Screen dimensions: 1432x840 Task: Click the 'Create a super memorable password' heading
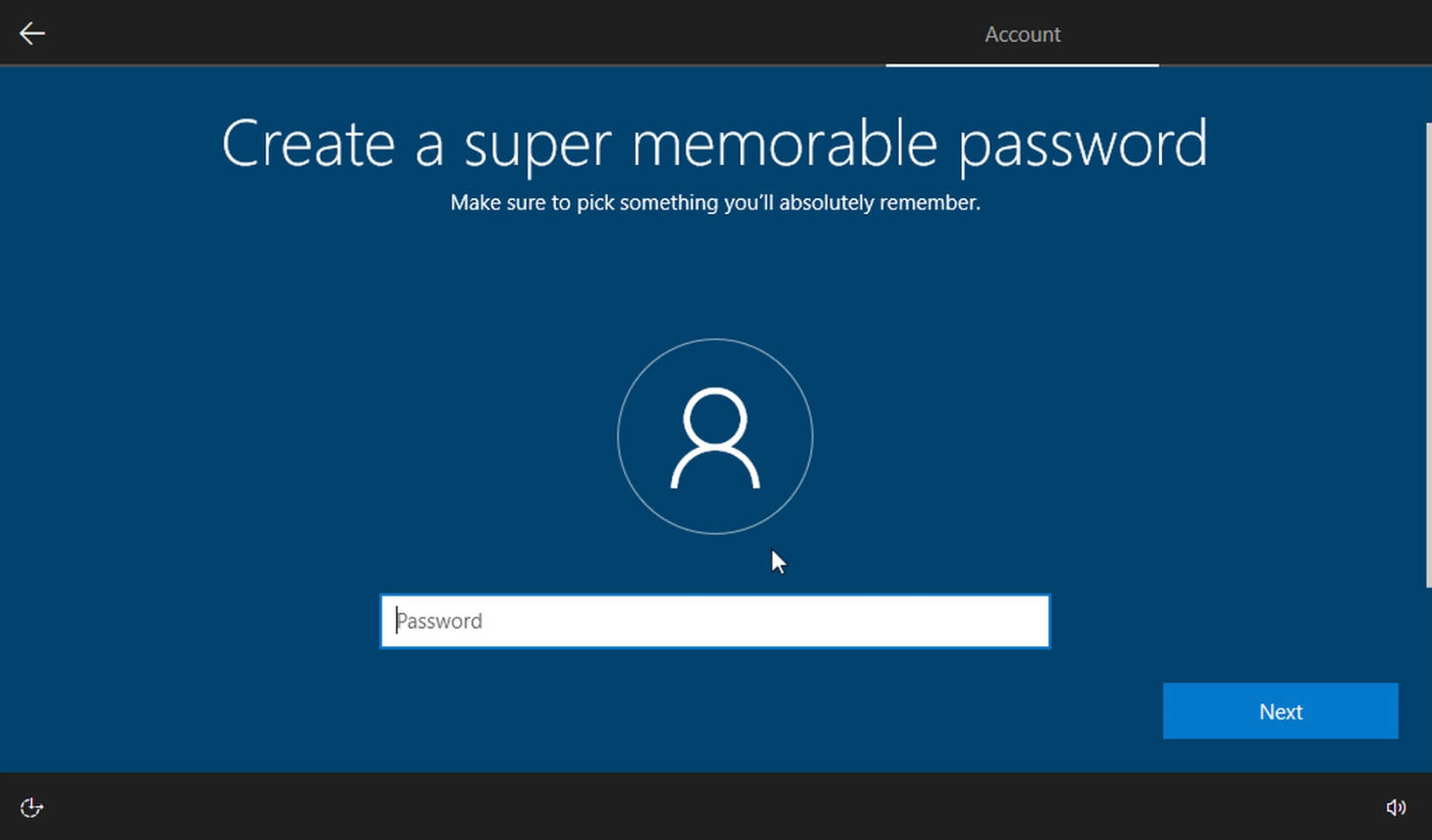coord(715,144)
